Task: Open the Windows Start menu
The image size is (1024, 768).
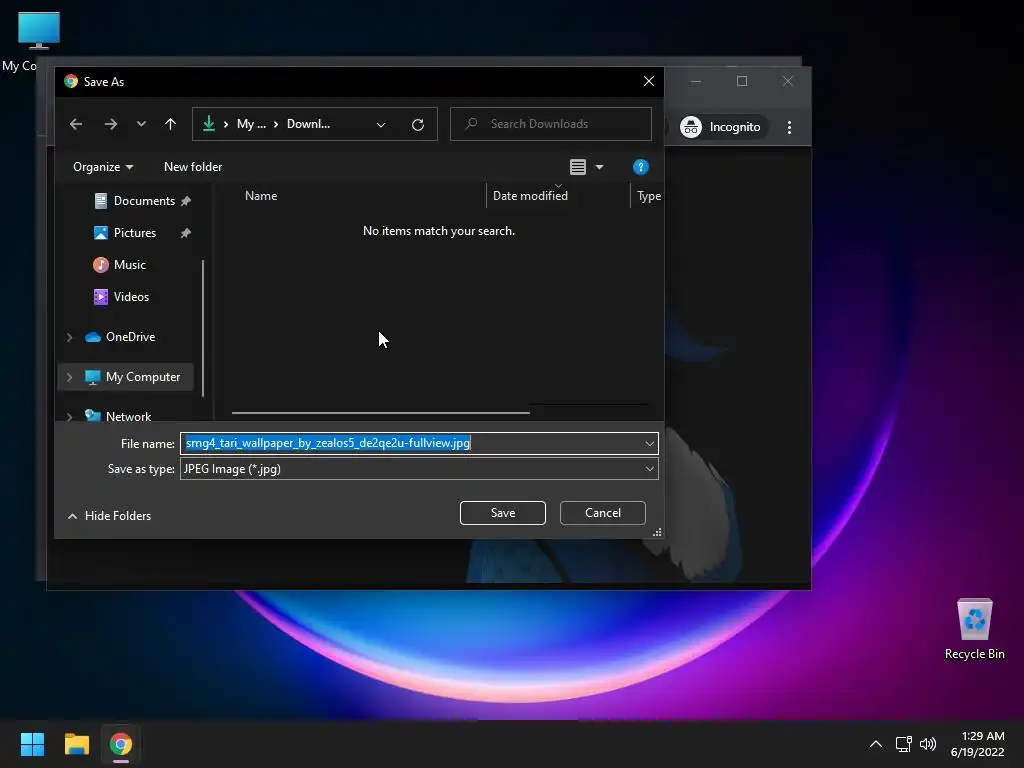Action: click(x=32, y=744)
